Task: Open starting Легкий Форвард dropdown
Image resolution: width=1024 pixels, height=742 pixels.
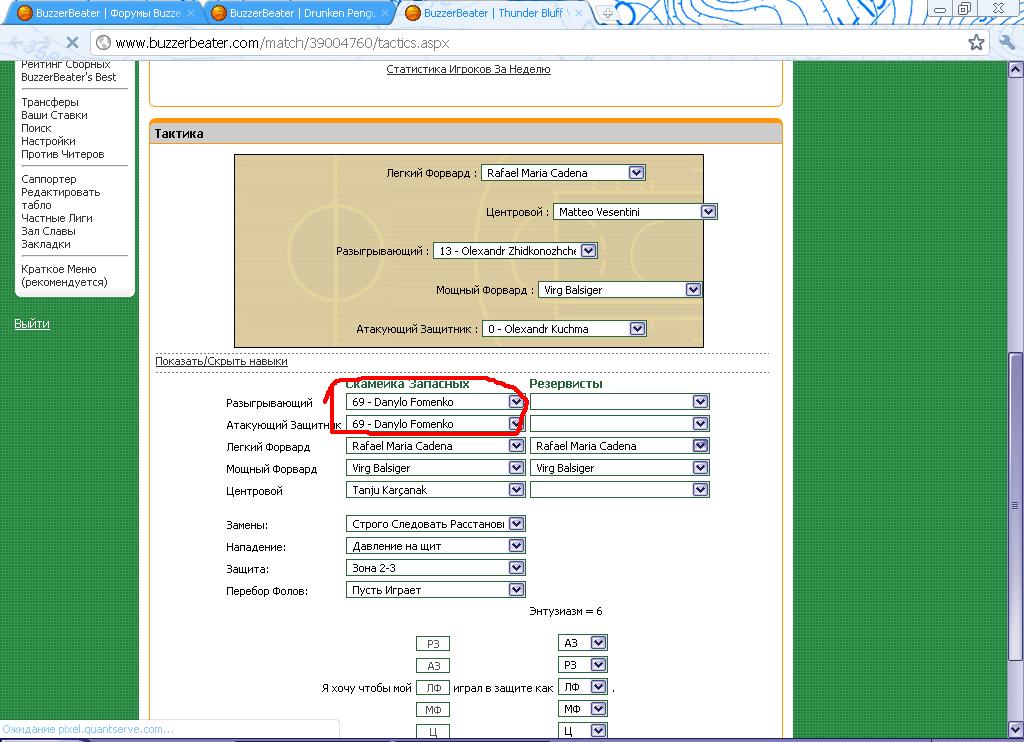Action: pyautogui.click(x=563, y=173)
